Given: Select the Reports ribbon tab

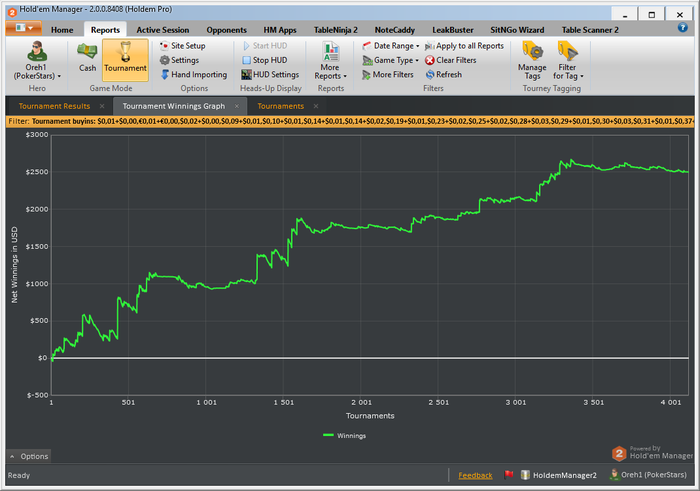Looking at the screenshot, I should tap(105, 30).
